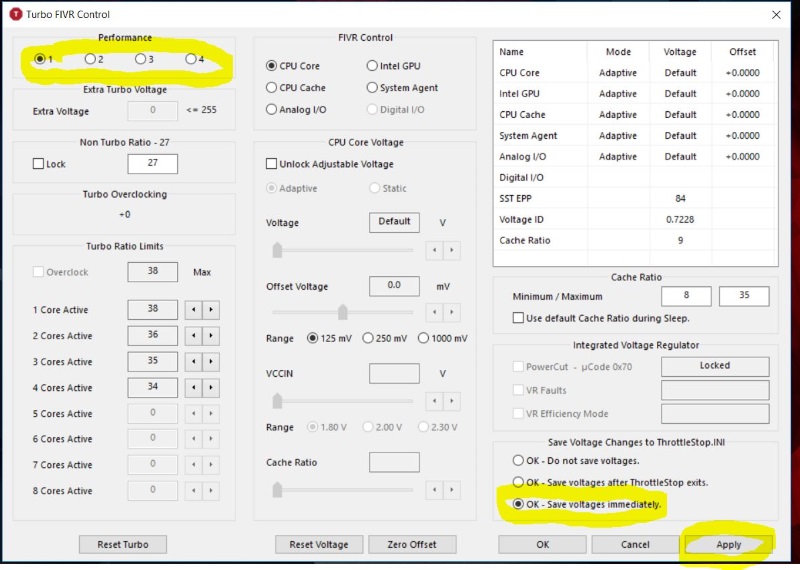Check Use default Cache Ratio during Sleep

coord(518,318)
